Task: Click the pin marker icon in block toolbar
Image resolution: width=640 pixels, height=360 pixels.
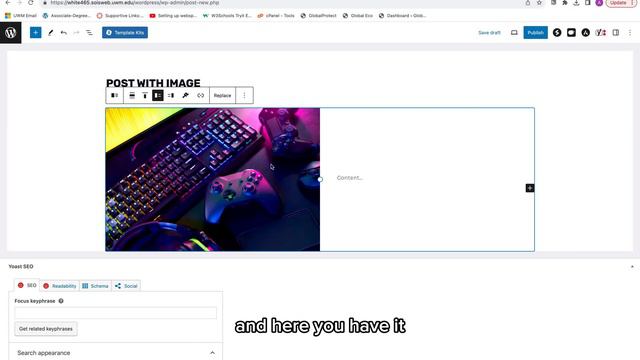Action: coord(185,96)
